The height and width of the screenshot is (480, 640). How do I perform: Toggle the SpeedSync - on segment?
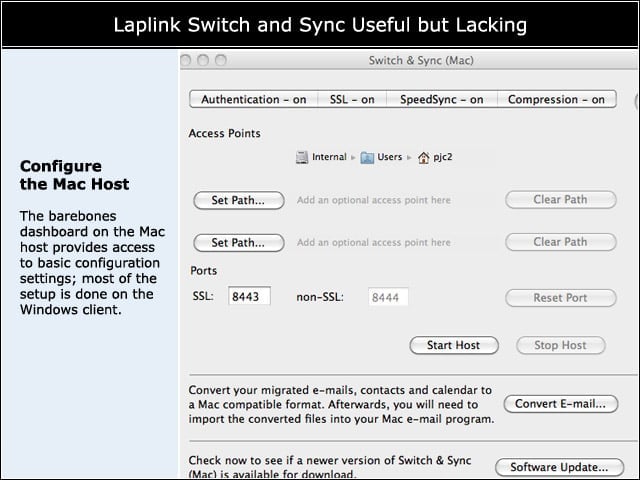tap(442, 99)
